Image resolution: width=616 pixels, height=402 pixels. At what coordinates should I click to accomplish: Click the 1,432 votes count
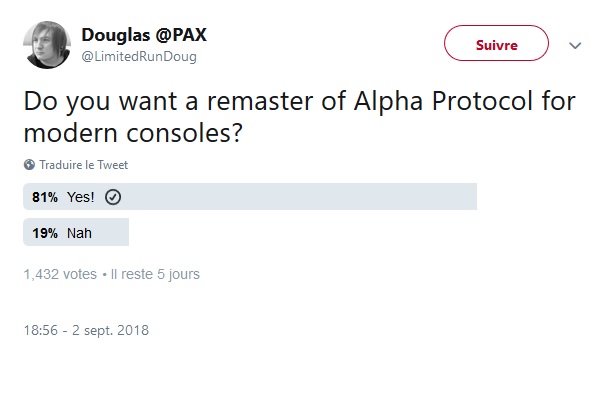pos(60,274)
